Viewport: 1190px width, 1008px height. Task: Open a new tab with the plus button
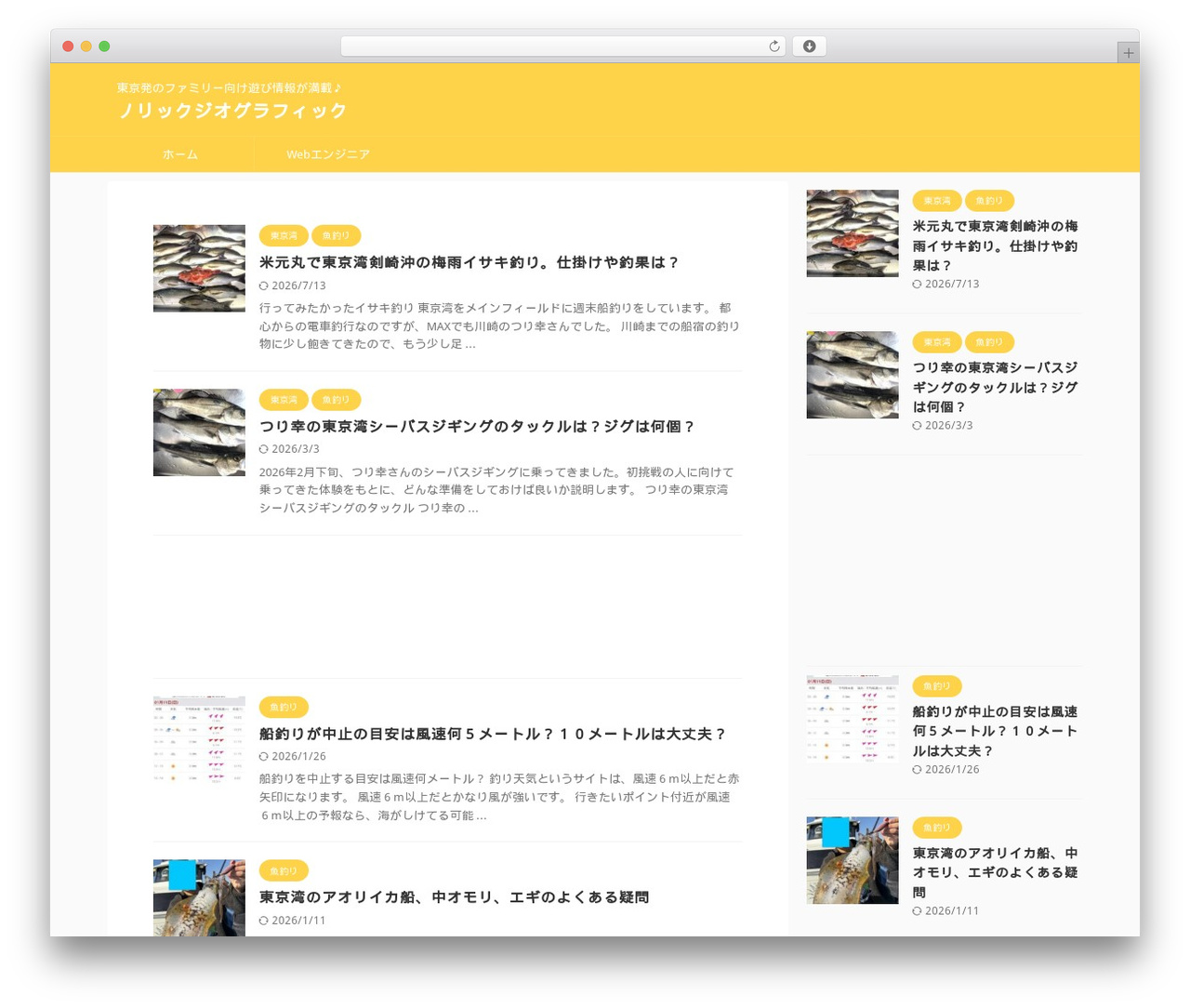pyautogui.click(x=1128, y=53)
